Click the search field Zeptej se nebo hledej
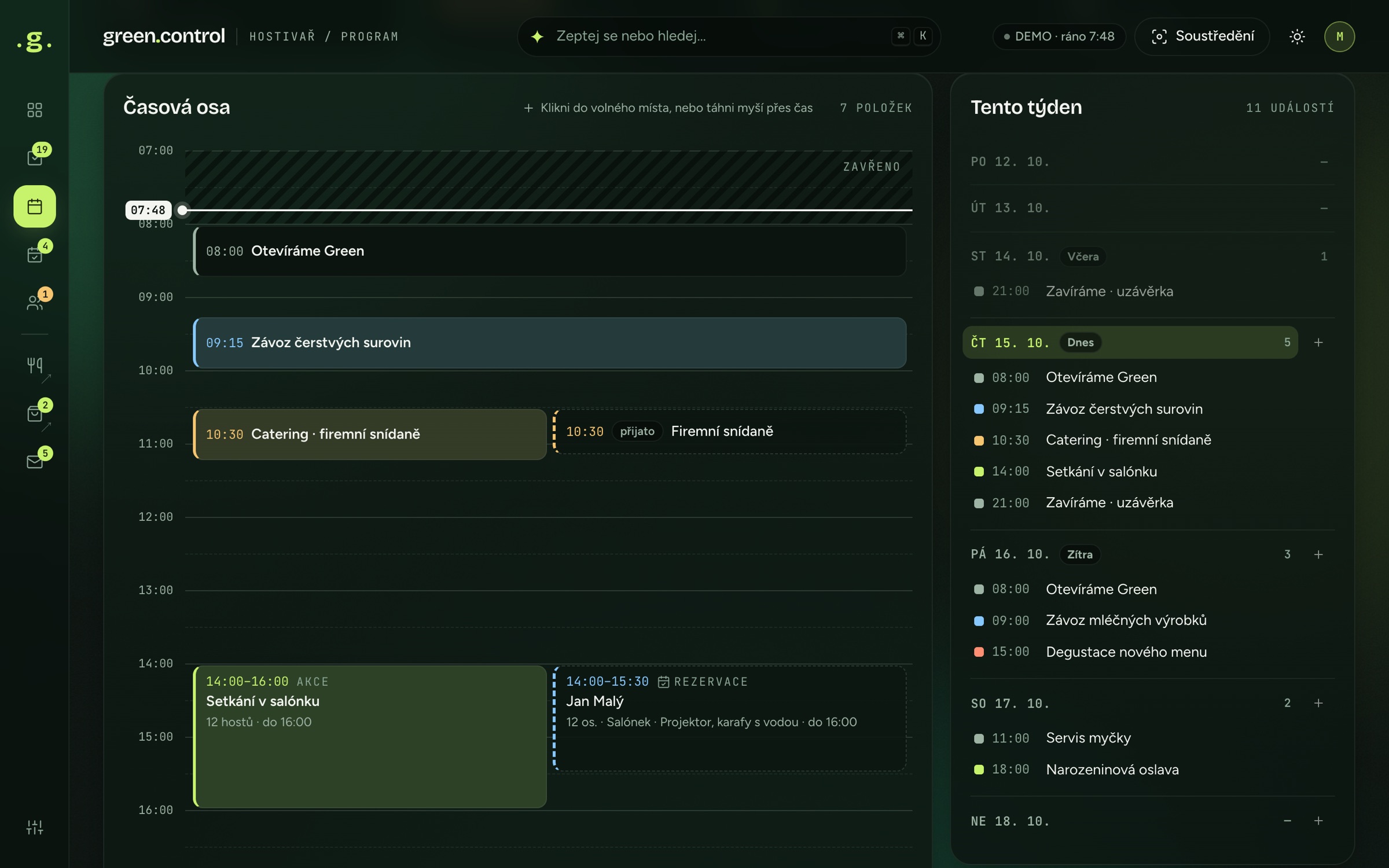Image resolution: width=1389 pixels, height=868 pixels. 729,36
